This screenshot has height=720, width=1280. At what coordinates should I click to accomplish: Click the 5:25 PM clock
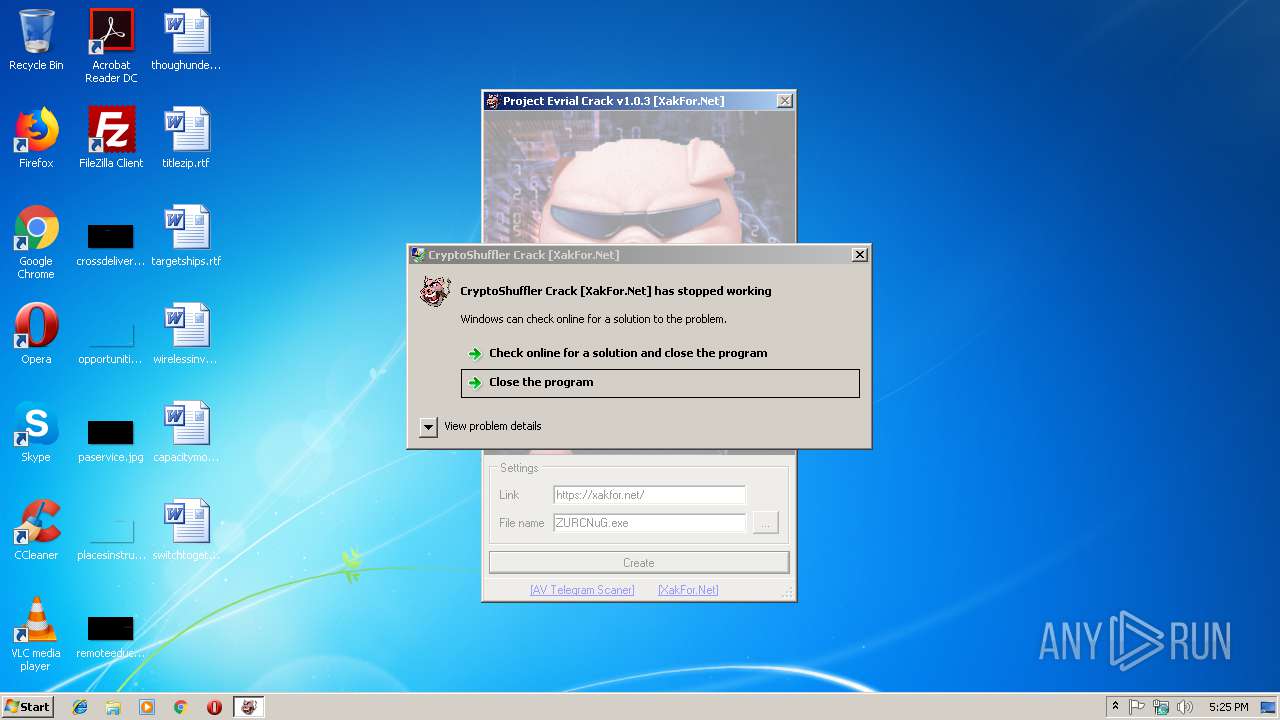pos(1228,707)
